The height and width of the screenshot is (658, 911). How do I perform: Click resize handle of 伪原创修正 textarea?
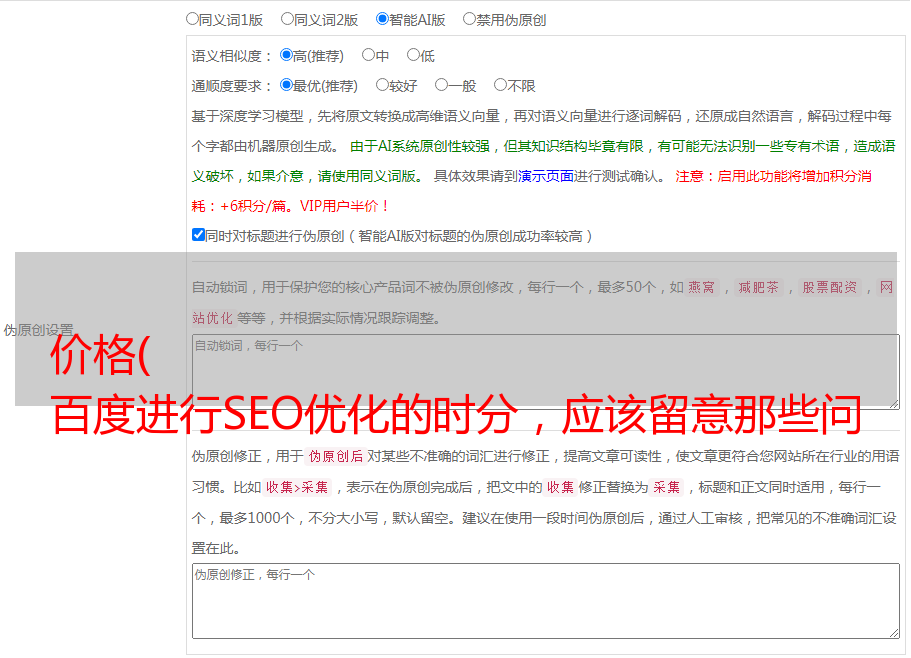893,631
